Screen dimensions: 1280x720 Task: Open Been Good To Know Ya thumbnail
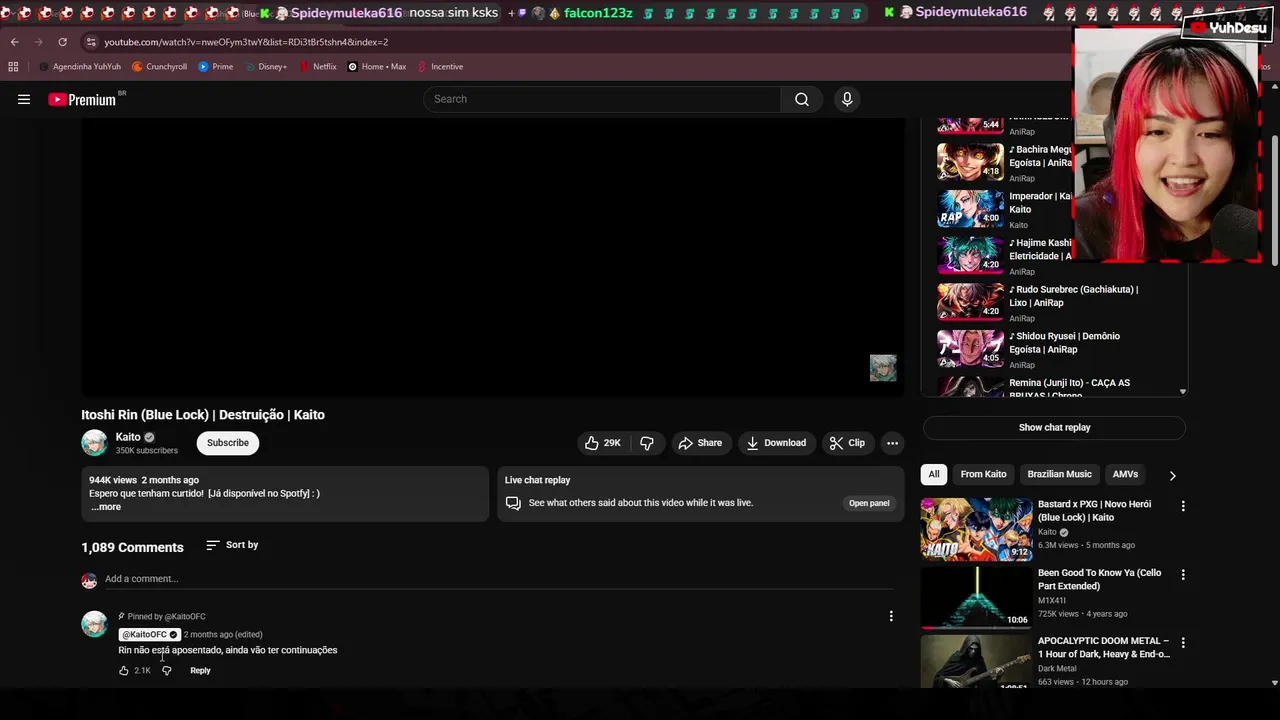[x=976, y=597]
